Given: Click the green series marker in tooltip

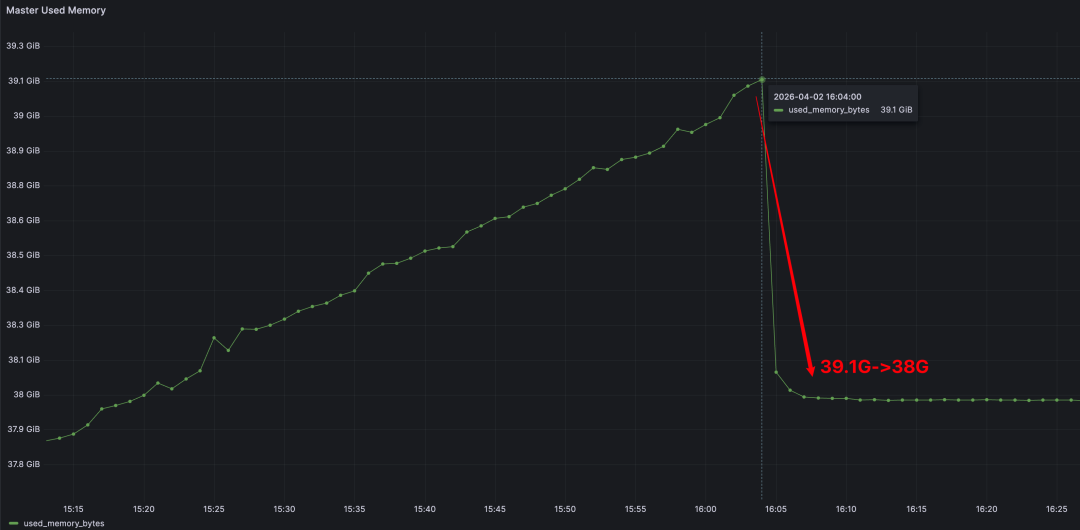Looking at the screenshot, I should 779,110.
